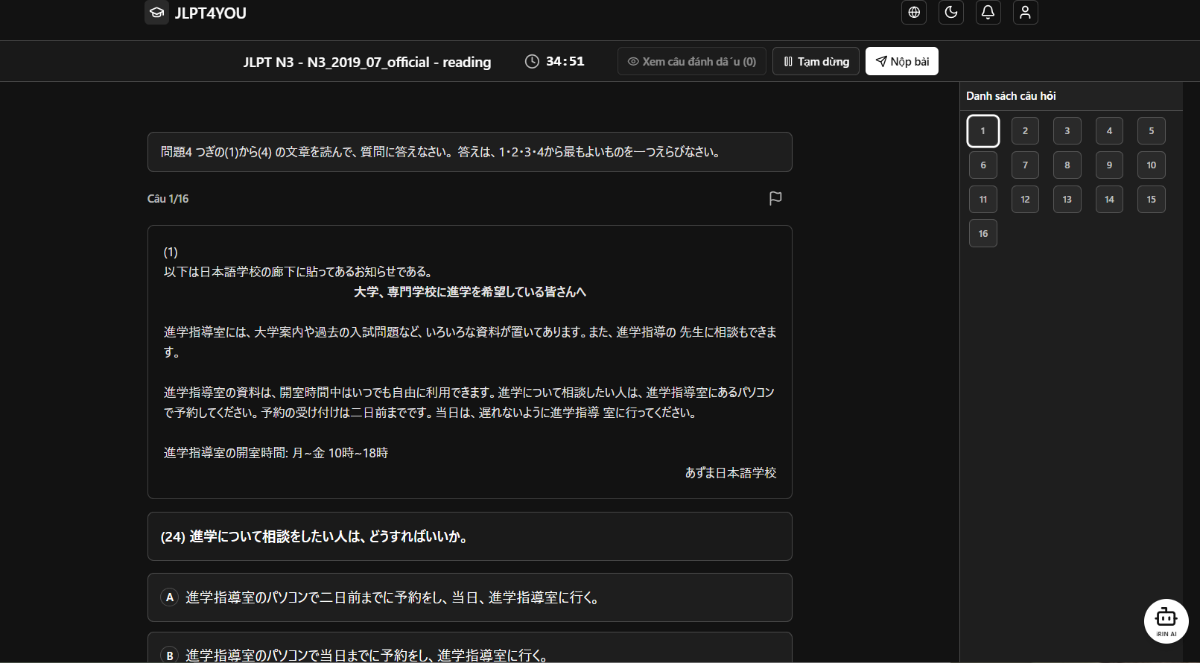1200x663 pixels.
Task: Open notifications via the bell icon
Action: pyautogui.click(x=988, y=12)
